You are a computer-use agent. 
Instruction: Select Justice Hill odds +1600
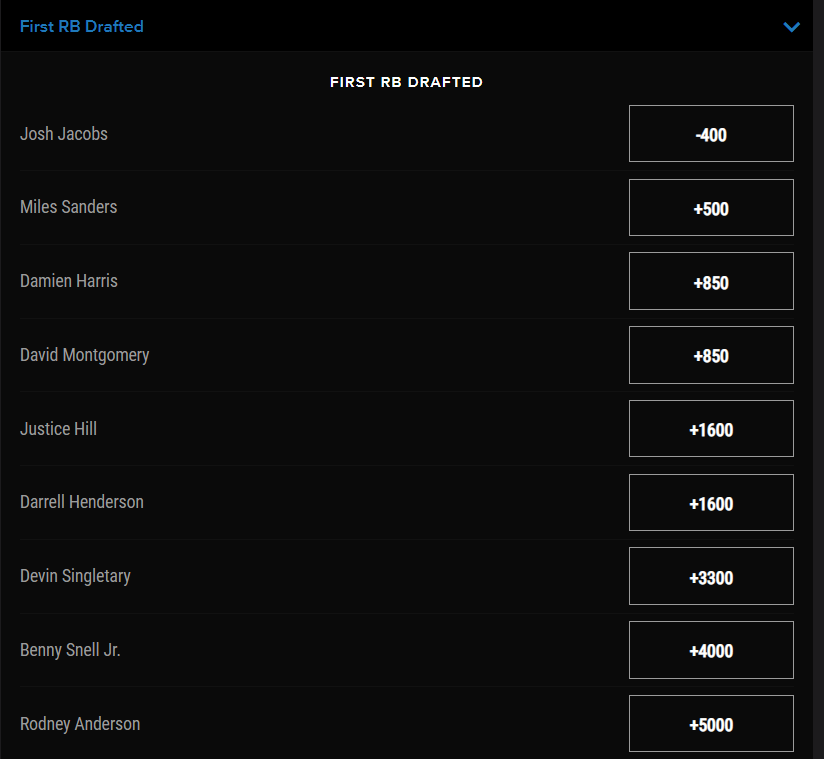click(711, 429)
